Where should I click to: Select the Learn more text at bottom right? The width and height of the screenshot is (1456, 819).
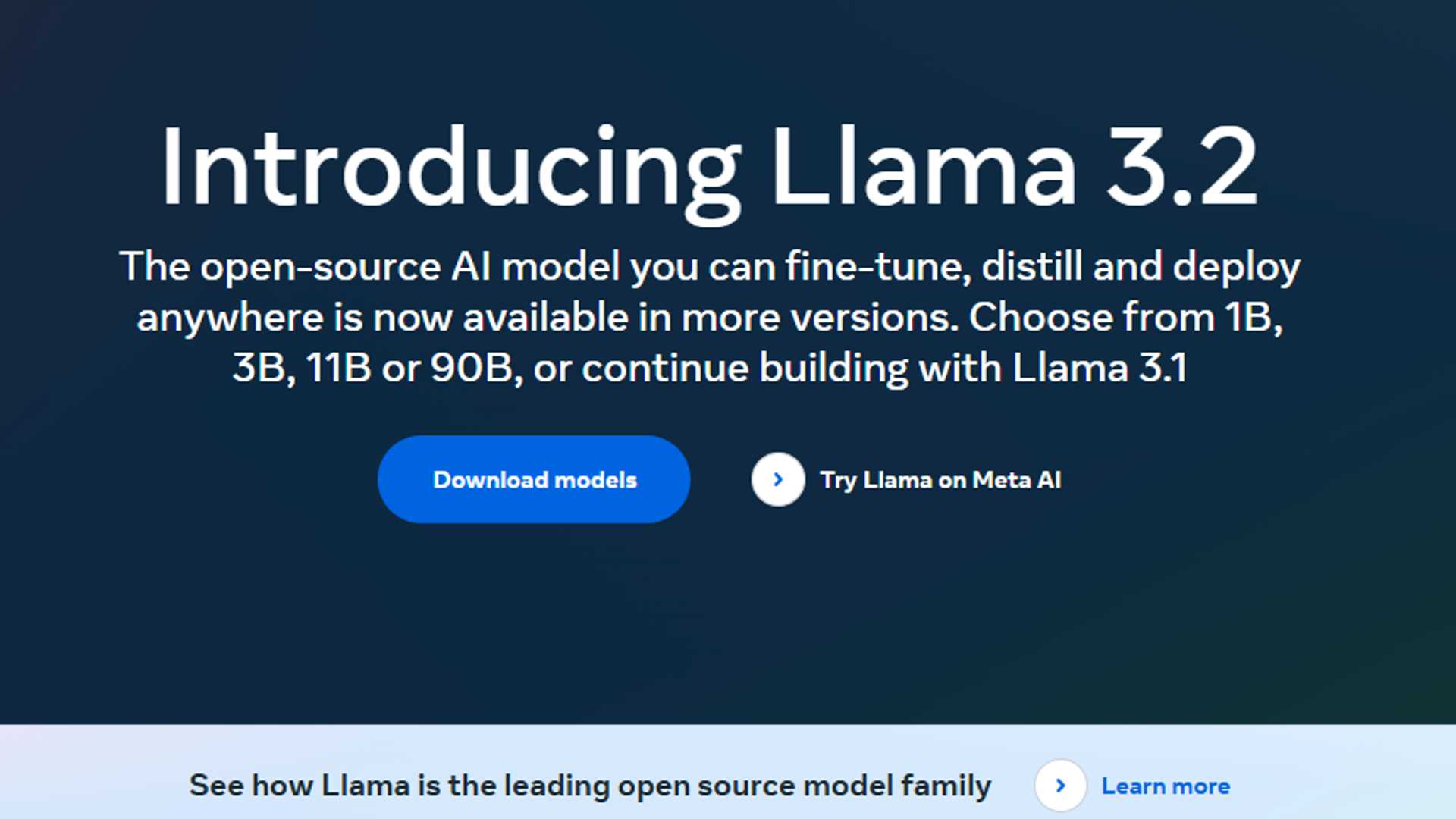point(1166,786)
